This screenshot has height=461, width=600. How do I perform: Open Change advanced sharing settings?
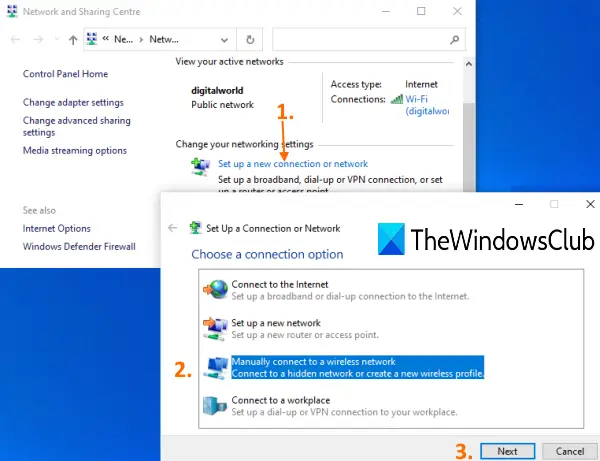pyautogui.click(x=77, y=126)
